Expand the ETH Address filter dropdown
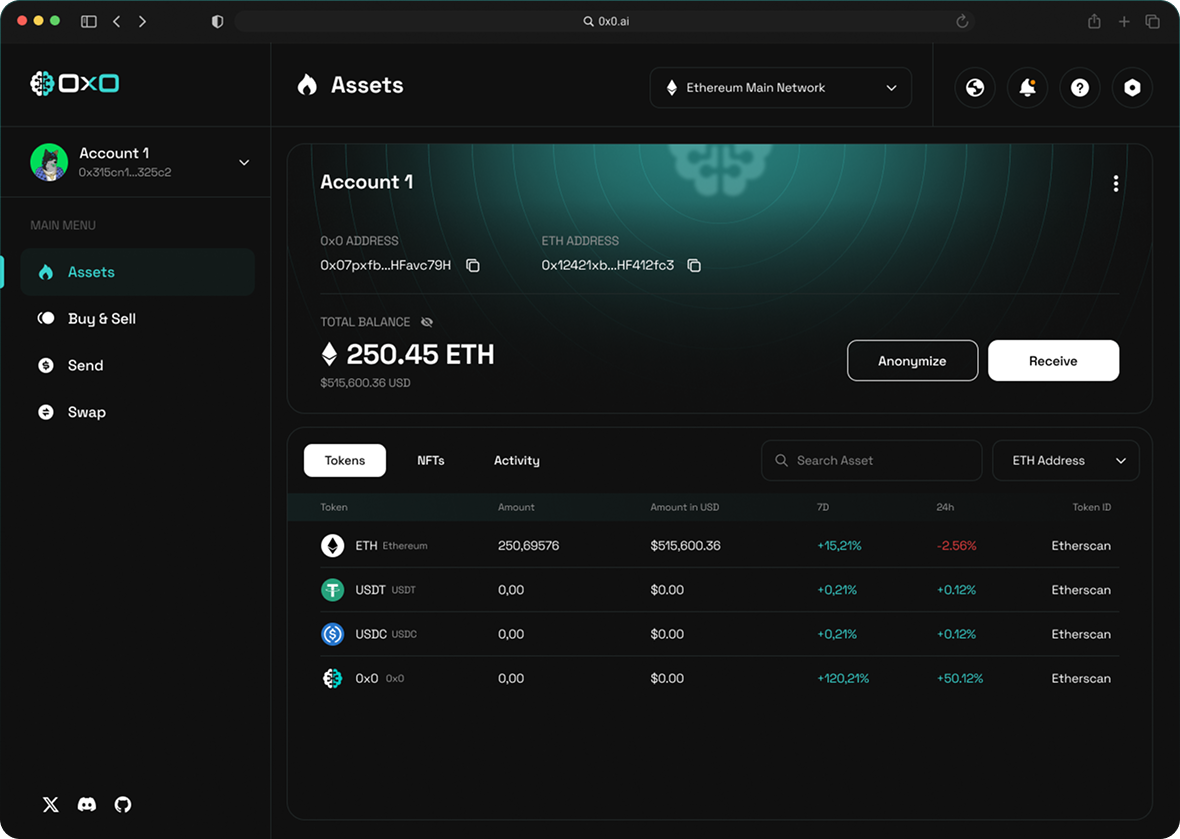The width and height of the screenshot is (1180, 839). click(1065, 460)
